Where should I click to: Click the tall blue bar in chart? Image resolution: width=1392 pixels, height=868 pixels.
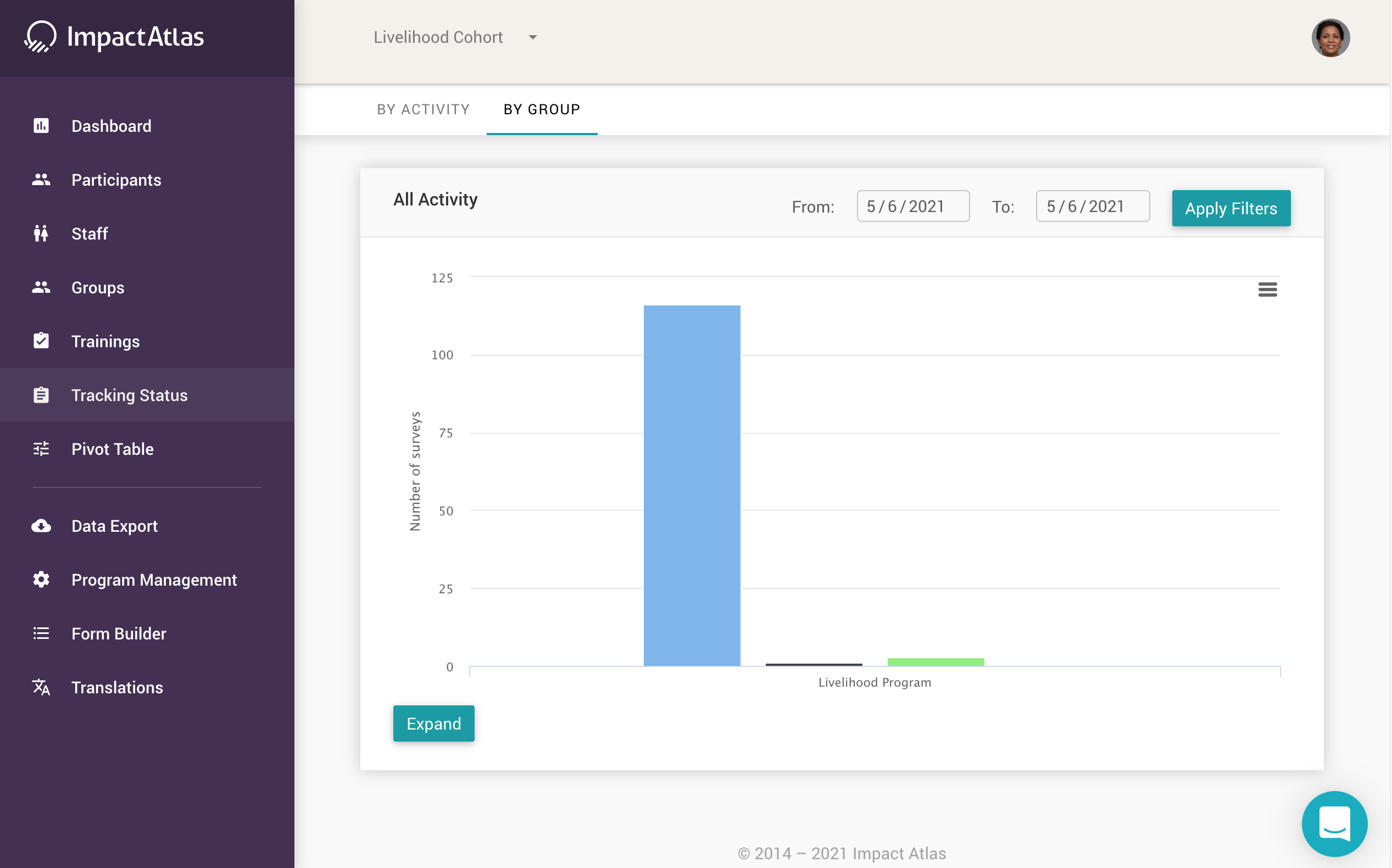point(692,486)
